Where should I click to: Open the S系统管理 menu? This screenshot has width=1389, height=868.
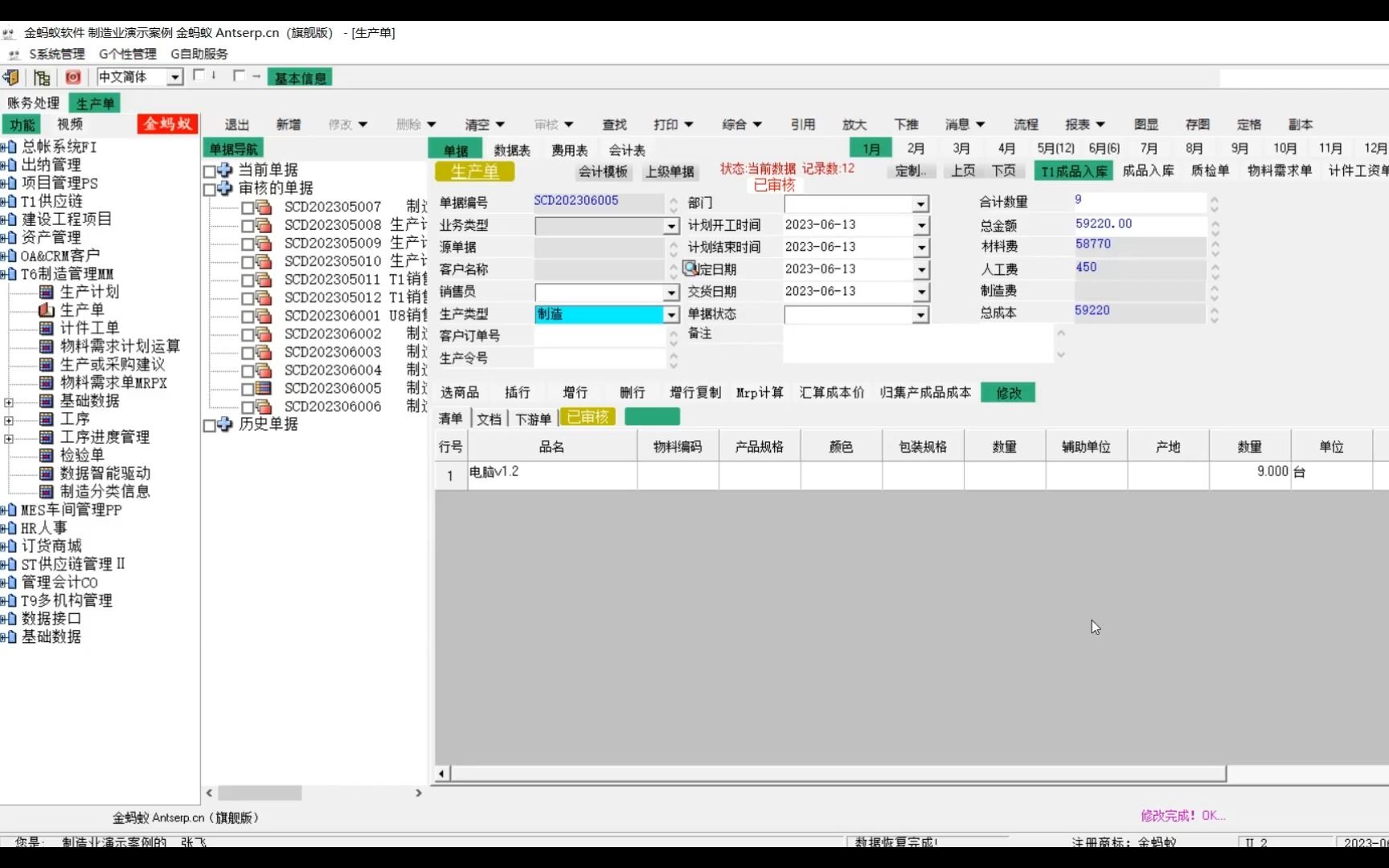[57, 54]
